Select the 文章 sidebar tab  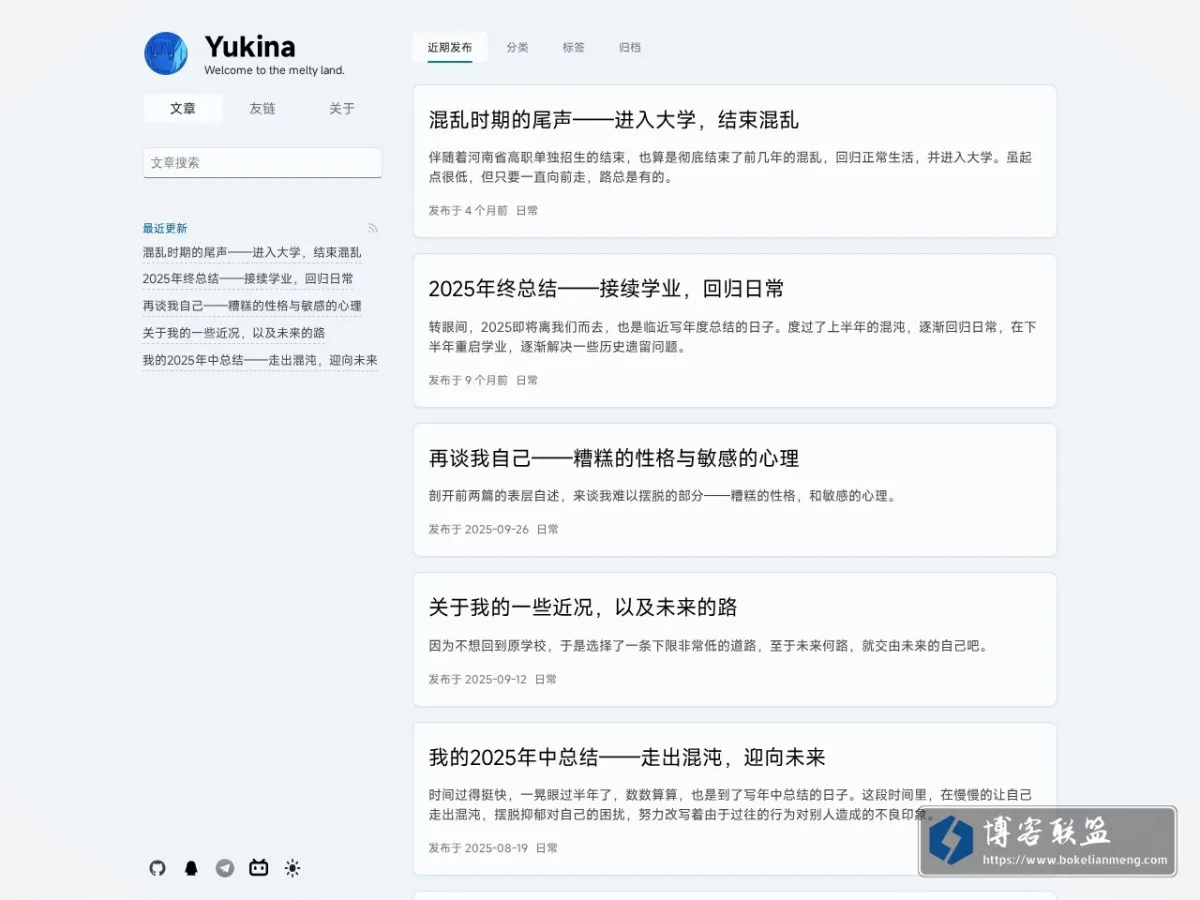[x=183, y=109]
